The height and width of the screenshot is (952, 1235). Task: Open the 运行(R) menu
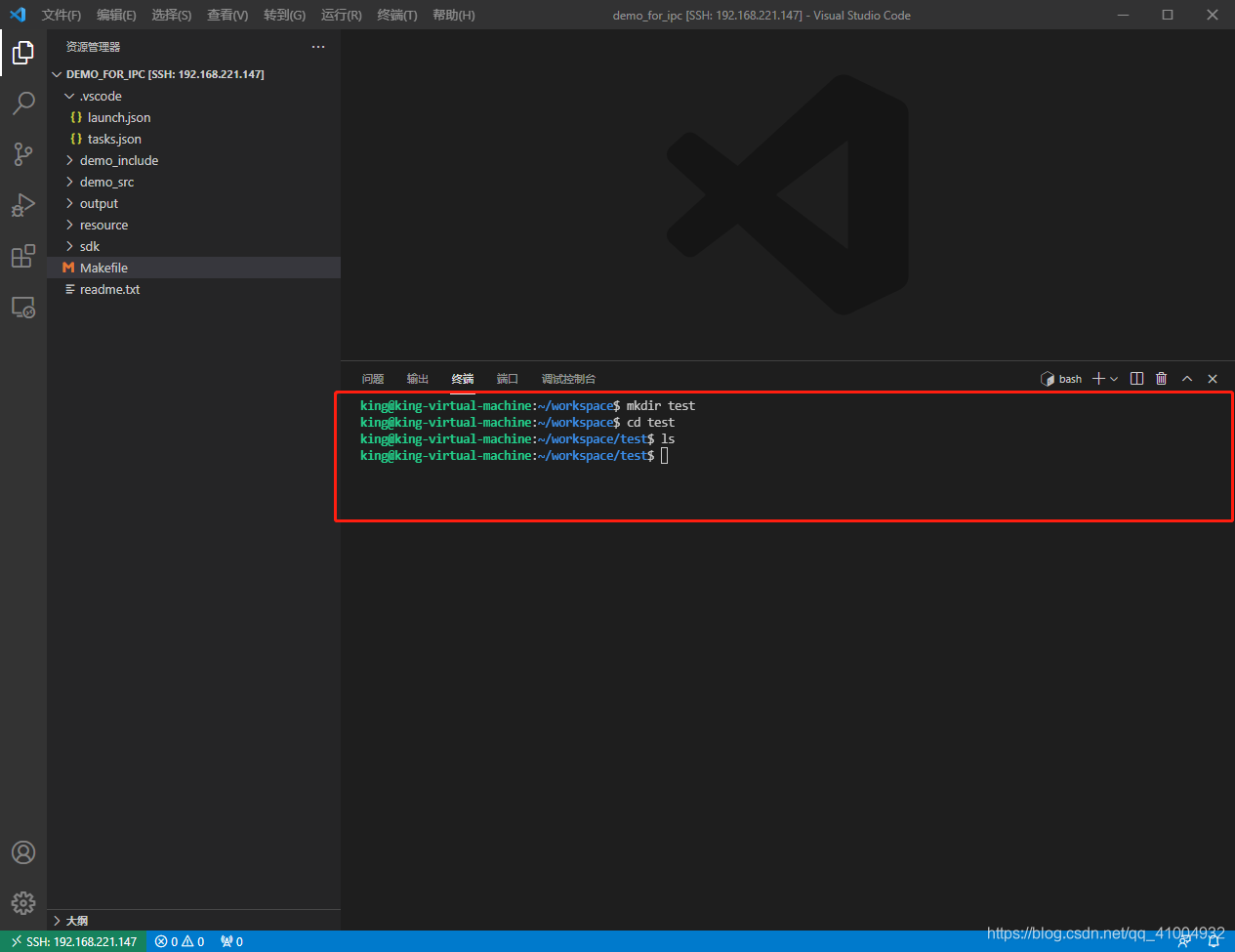340,15
